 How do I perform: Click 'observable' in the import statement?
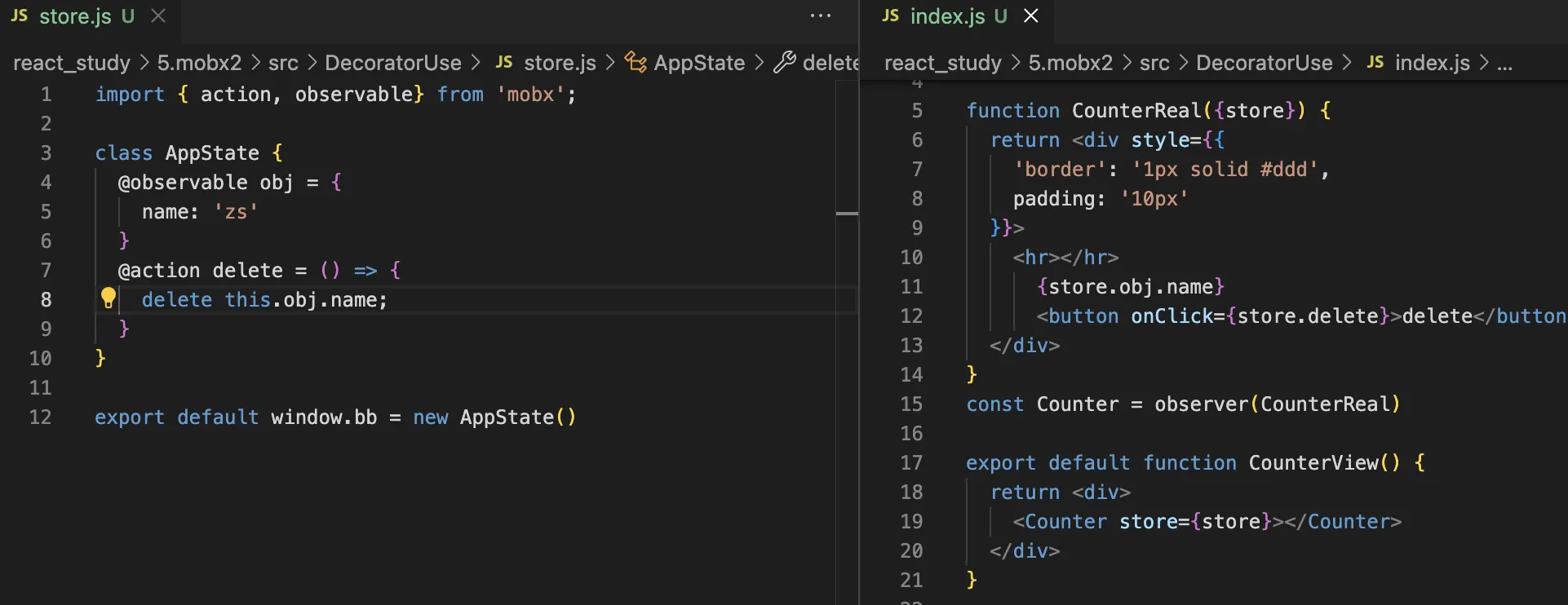(x=354, y=95)
